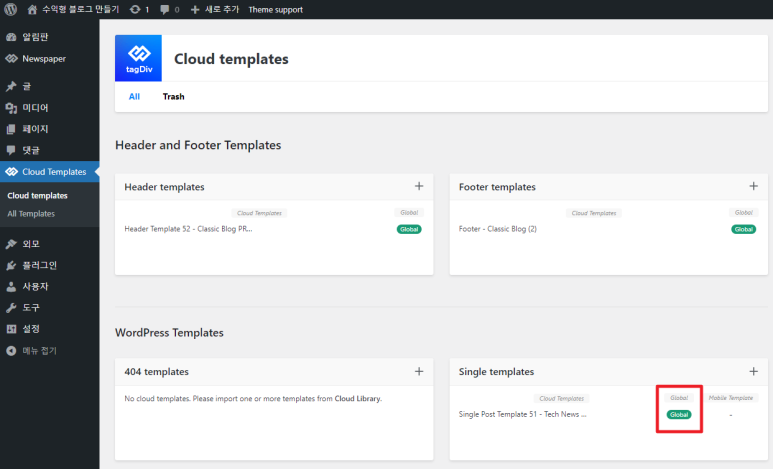
Task: Click the 'Footer templates' panel title
Action: 497,187
